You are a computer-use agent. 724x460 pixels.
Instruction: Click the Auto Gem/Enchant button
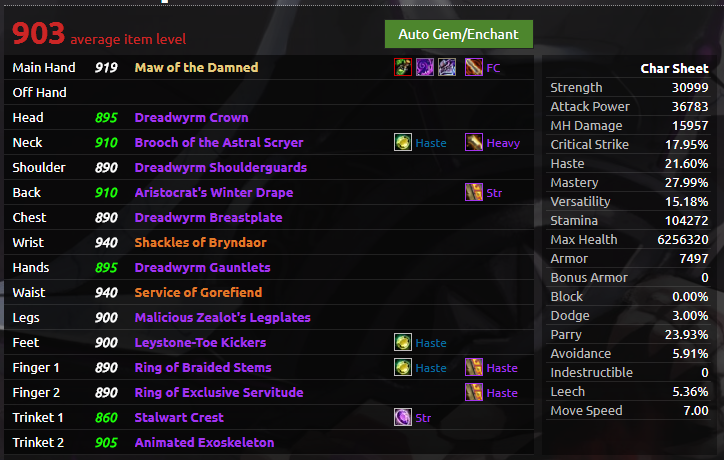[459, 34]
